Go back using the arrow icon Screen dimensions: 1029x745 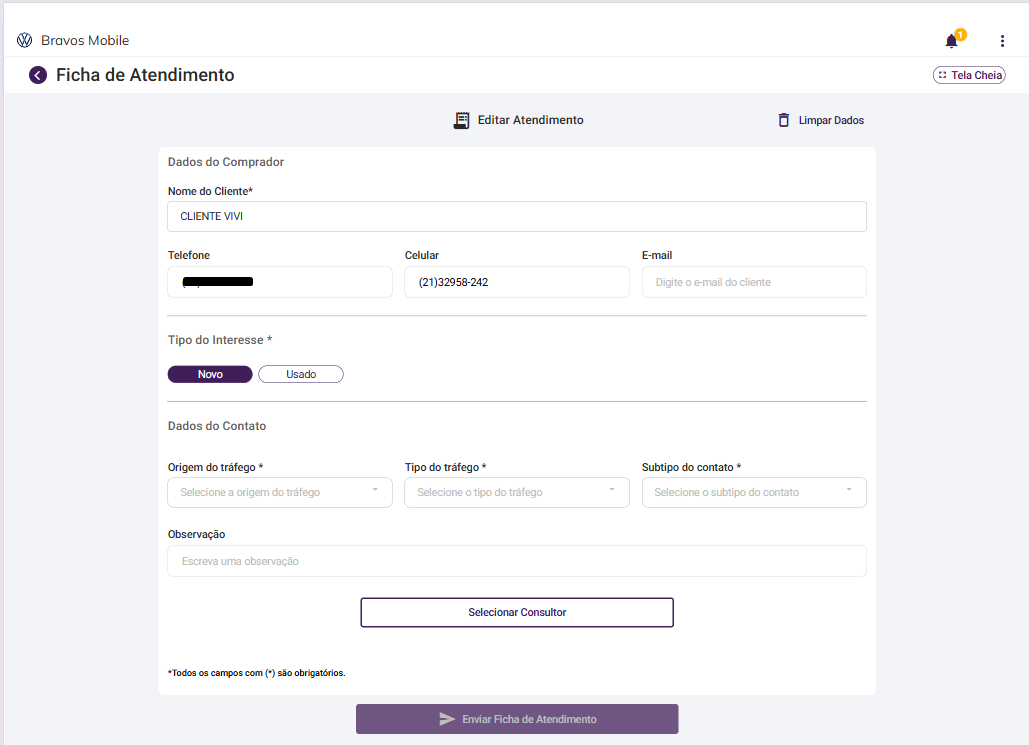[38, 75]
